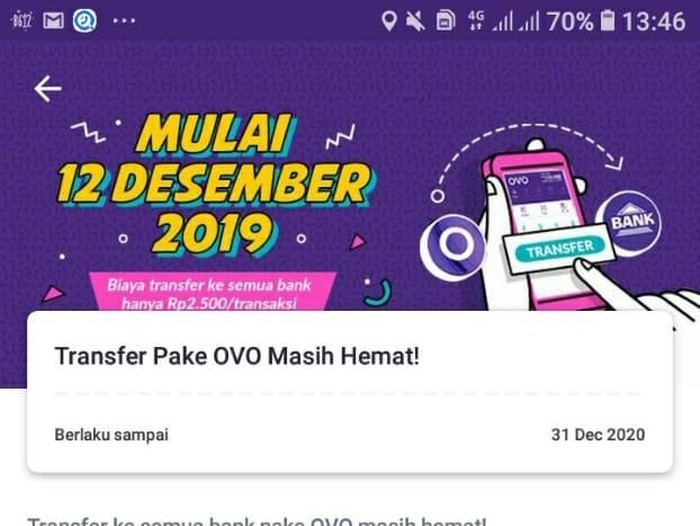Tap the 'Berlaku sampai' label

[112, 434]
